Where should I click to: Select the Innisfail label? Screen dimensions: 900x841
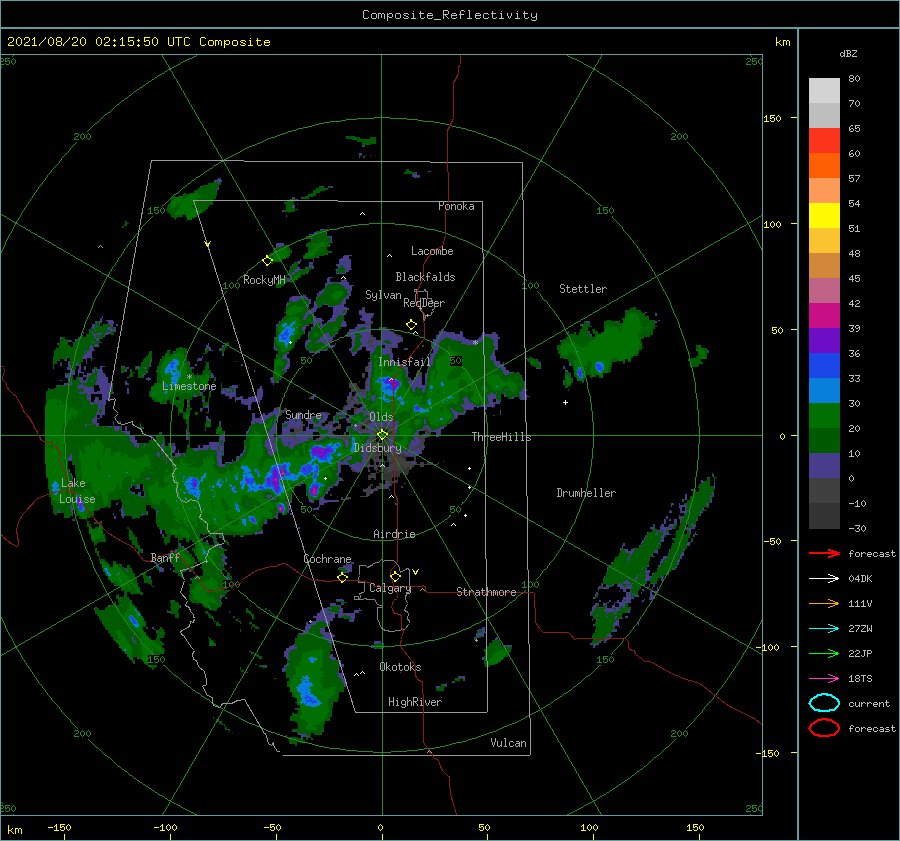click(x=404, y=362)
